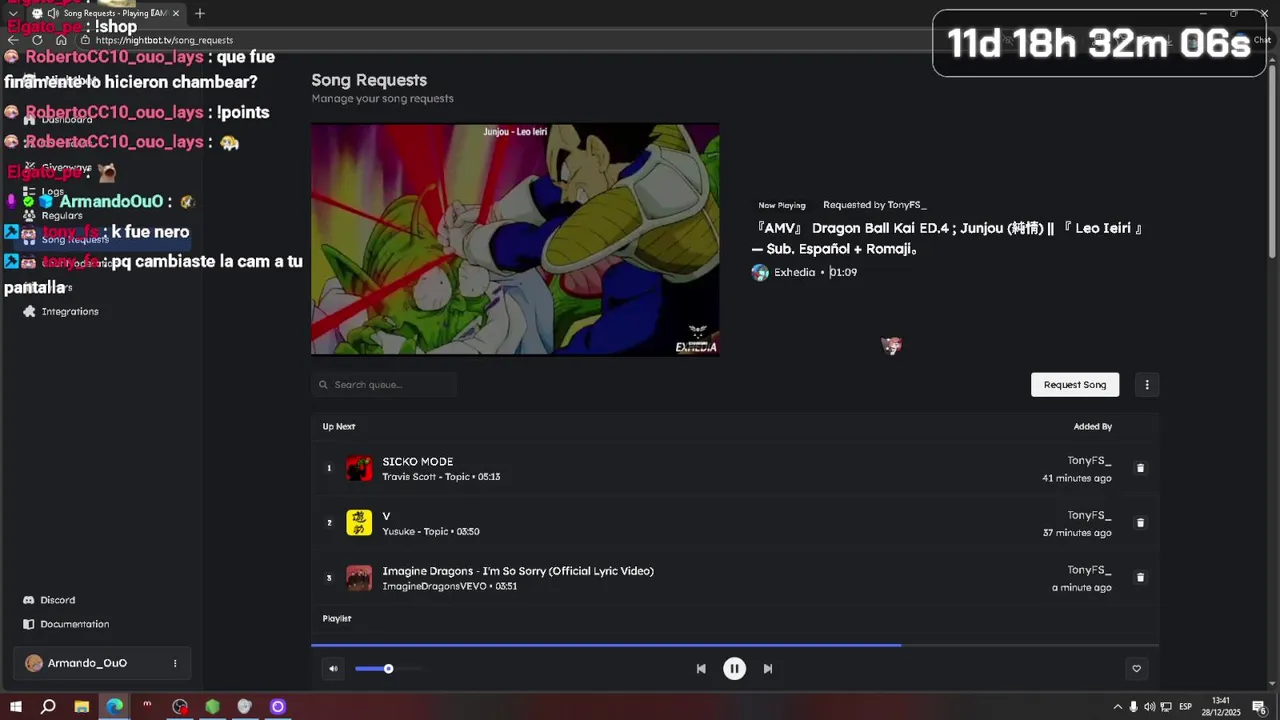The height and width of the screenshot is (720, 1280).
Task: Reload the page with the refresh icon
Action: (x=37, y=40)
